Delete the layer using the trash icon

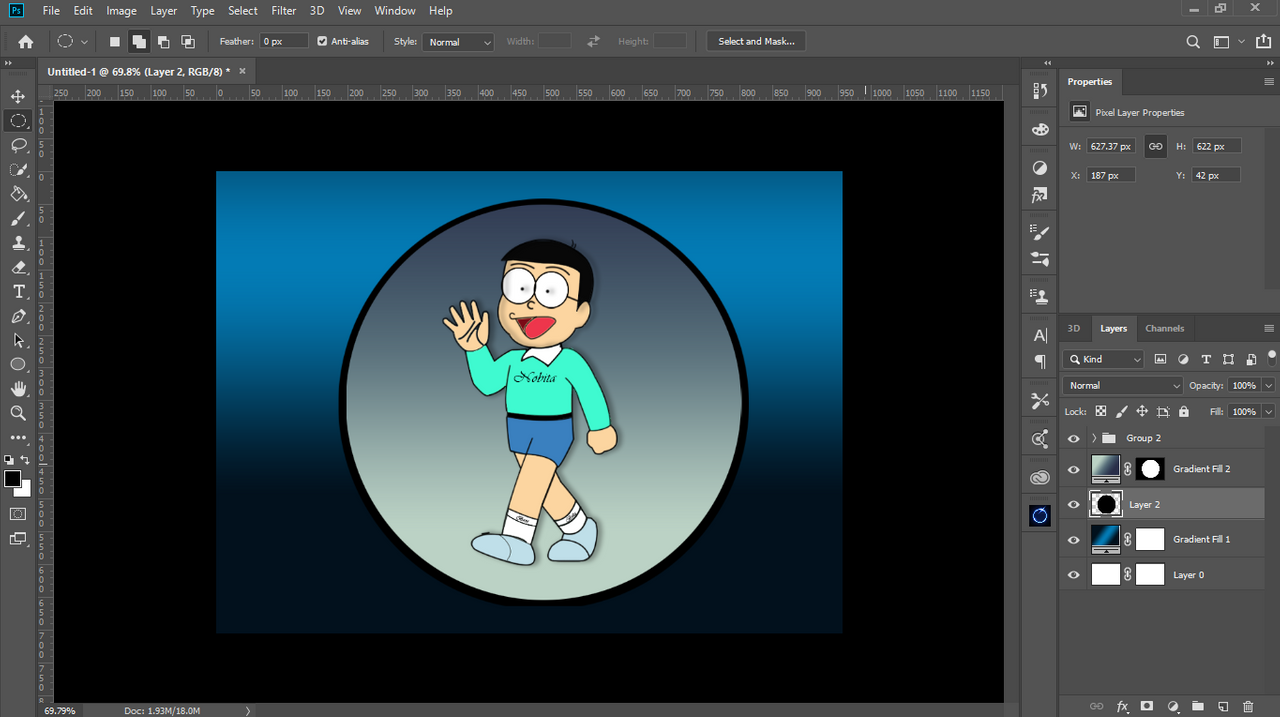point(1248,706)
